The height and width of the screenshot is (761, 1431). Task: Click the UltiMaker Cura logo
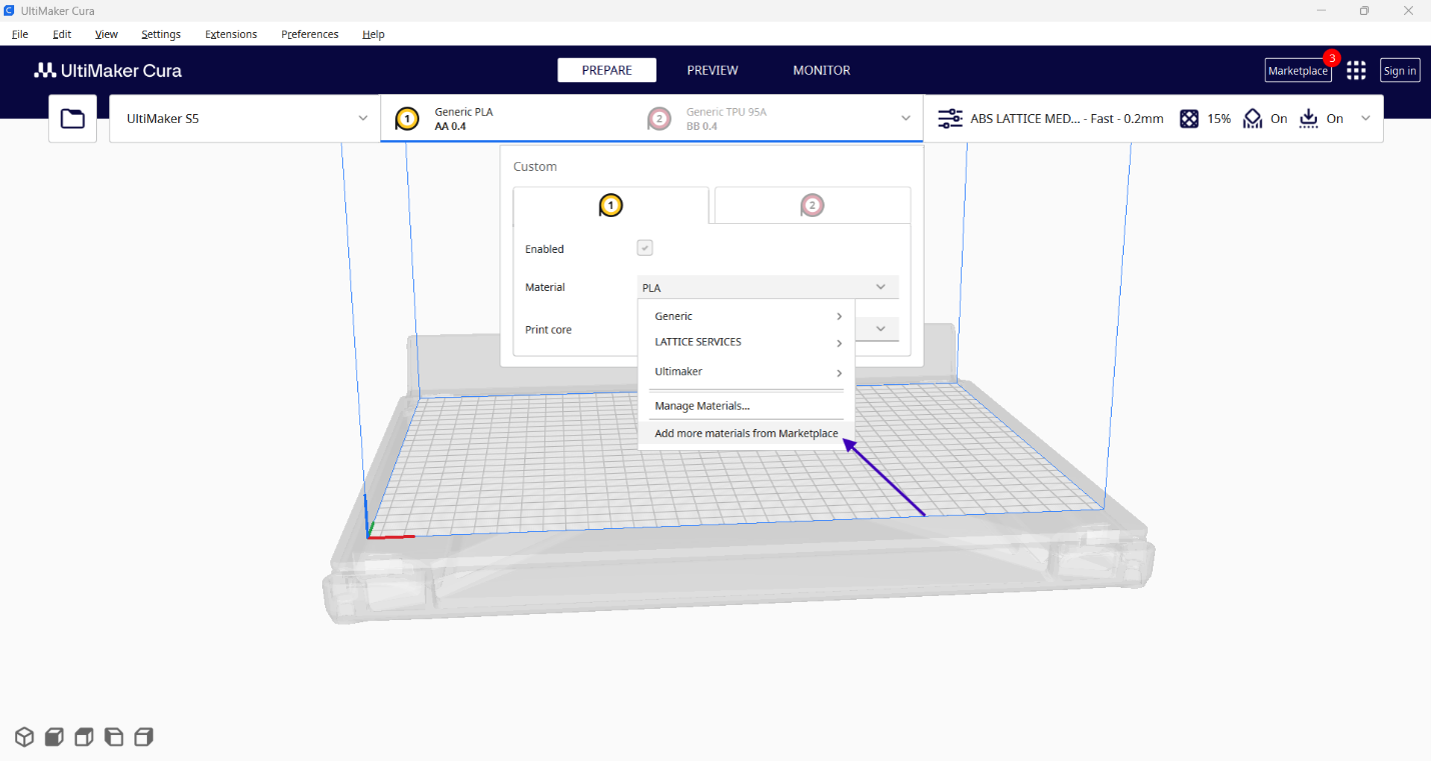pyautogui.click(x=108, y=70)
